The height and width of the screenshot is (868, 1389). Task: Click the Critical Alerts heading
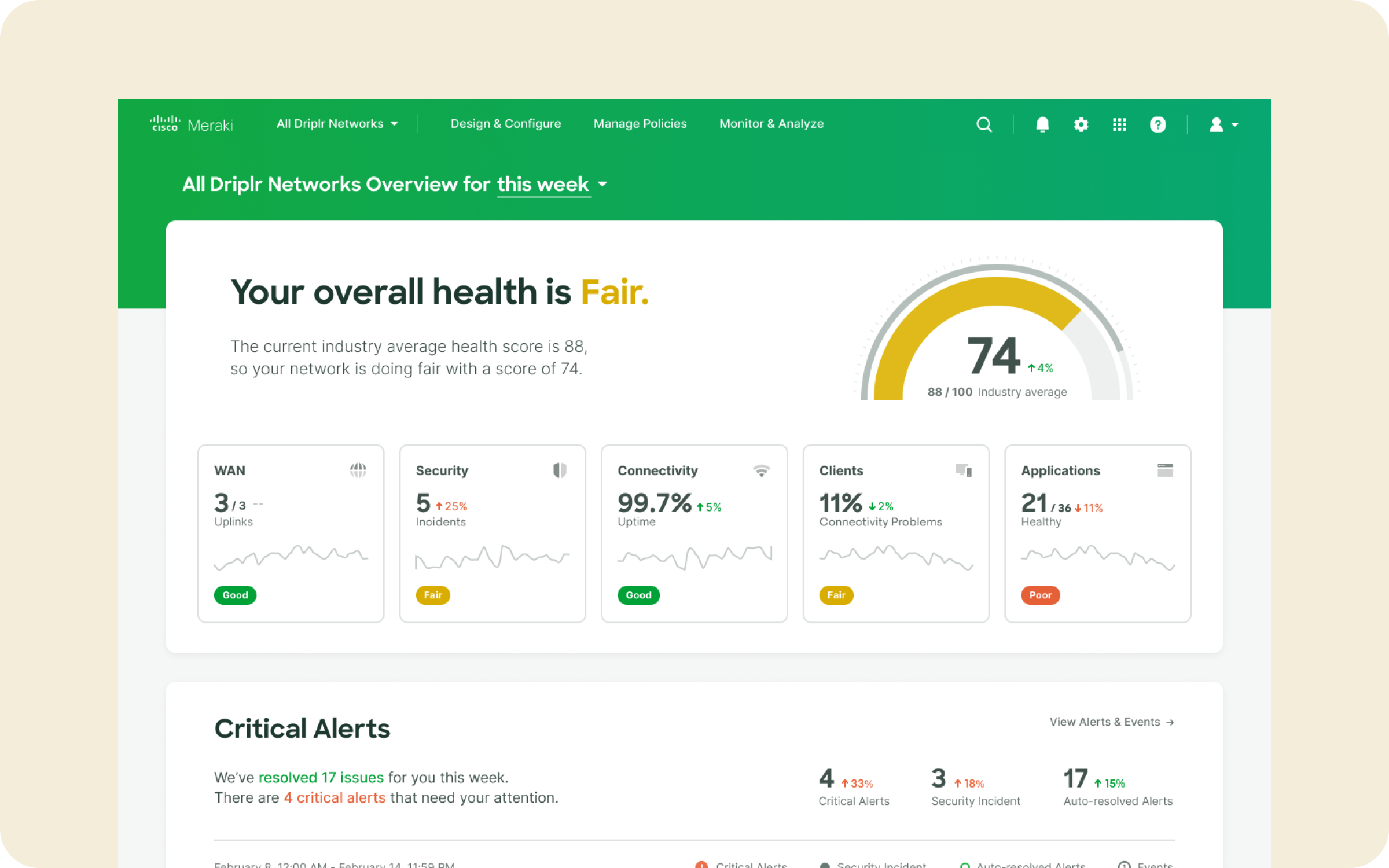(302, 729)
